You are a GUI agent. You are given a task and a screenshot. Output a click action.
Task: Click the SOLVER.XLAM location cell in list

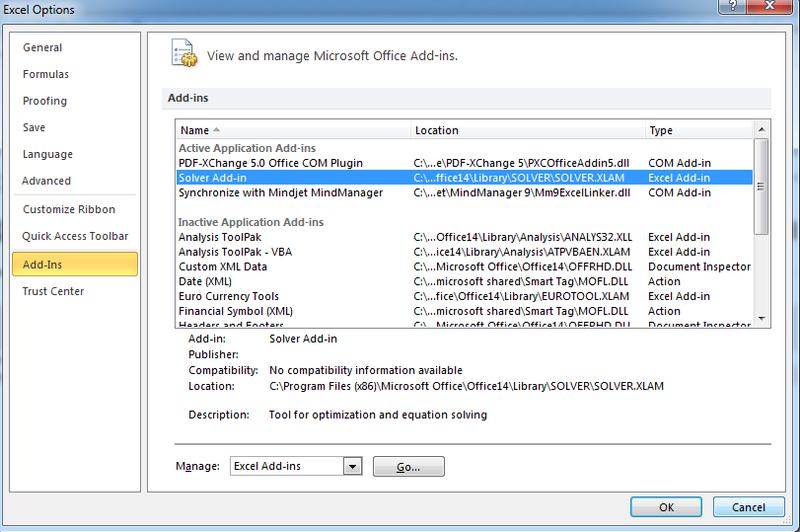[519, 178]
